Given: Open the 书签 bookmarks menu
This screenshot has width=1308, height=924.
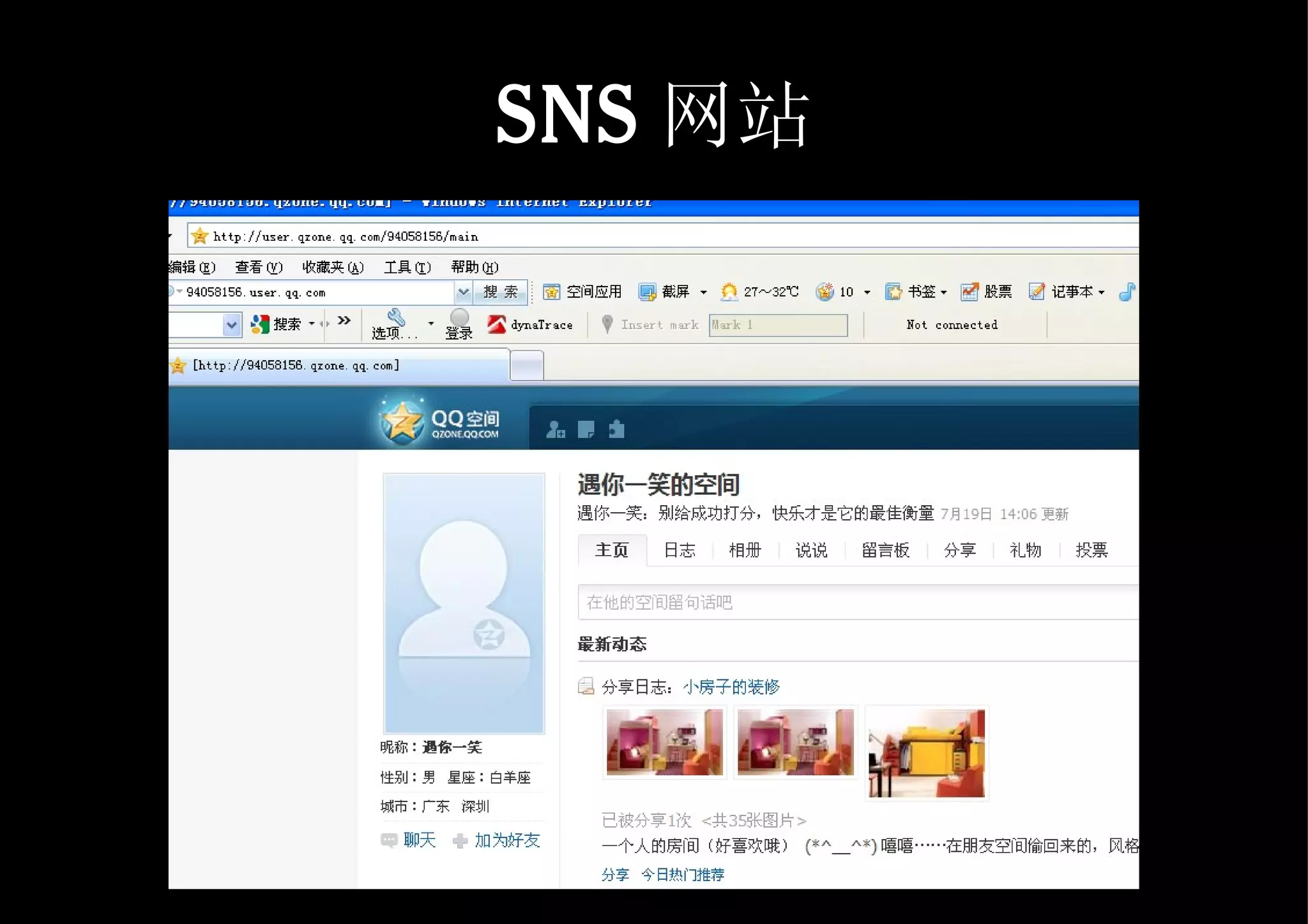Looking at the screenshot, I should click(x=916, y=292).
